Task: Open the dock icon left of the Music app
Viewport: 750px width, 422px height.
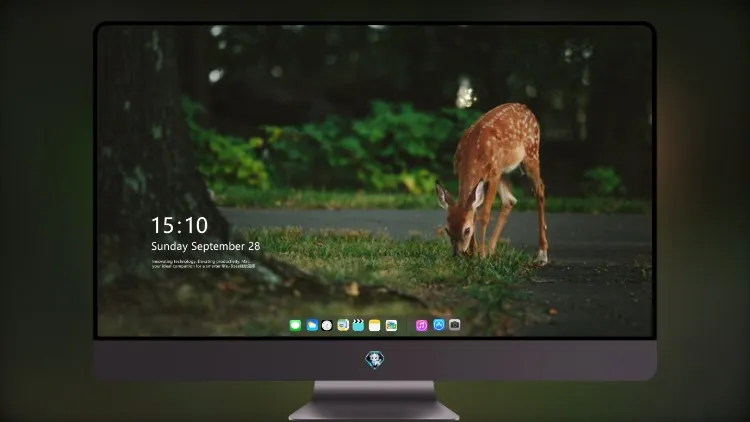Action: (391, 325)
